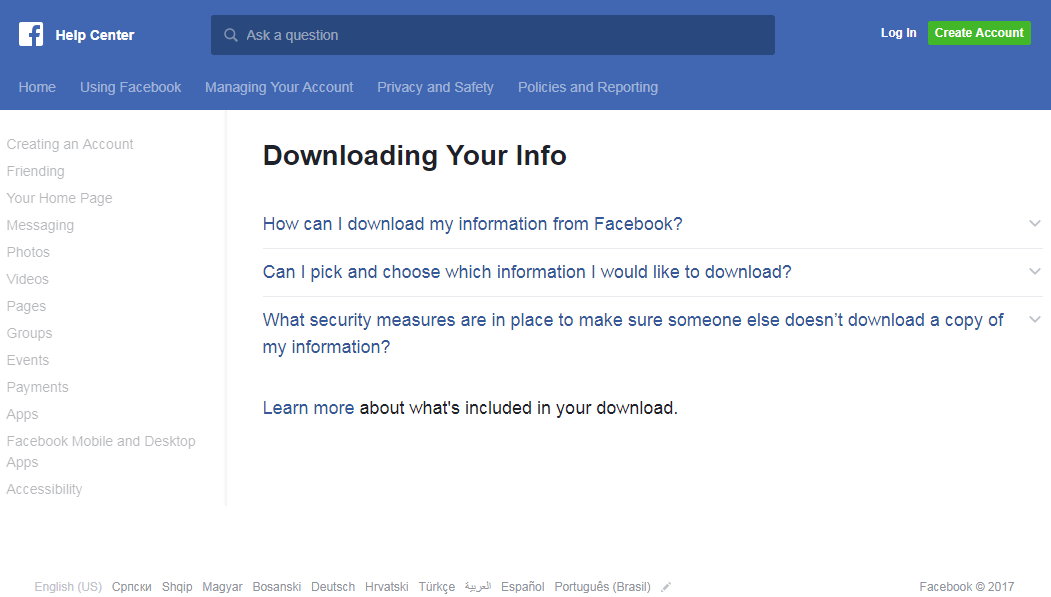Open the Managing Your Account menu
Screen dimensions: 1051x597
pyautogui.click(x=279, y=87)
